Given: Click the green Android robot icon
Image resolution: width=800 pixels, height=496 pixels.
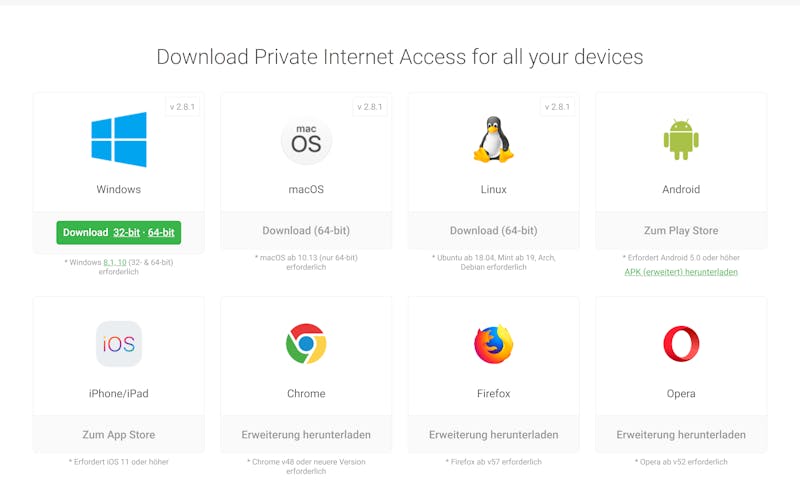Looking at the screenshot, I should coord(681,140).
